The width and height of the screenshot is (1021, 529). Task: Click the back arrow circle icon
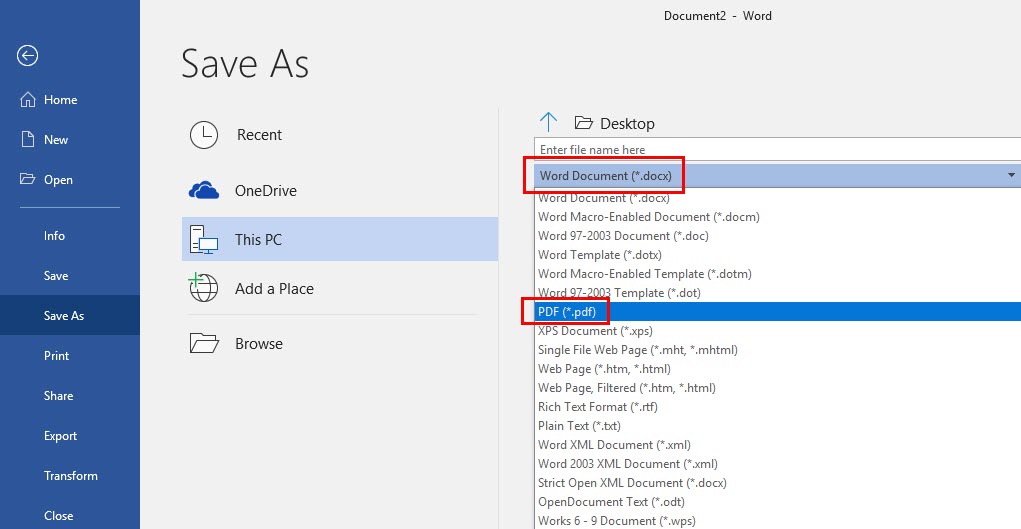[27, 55]
